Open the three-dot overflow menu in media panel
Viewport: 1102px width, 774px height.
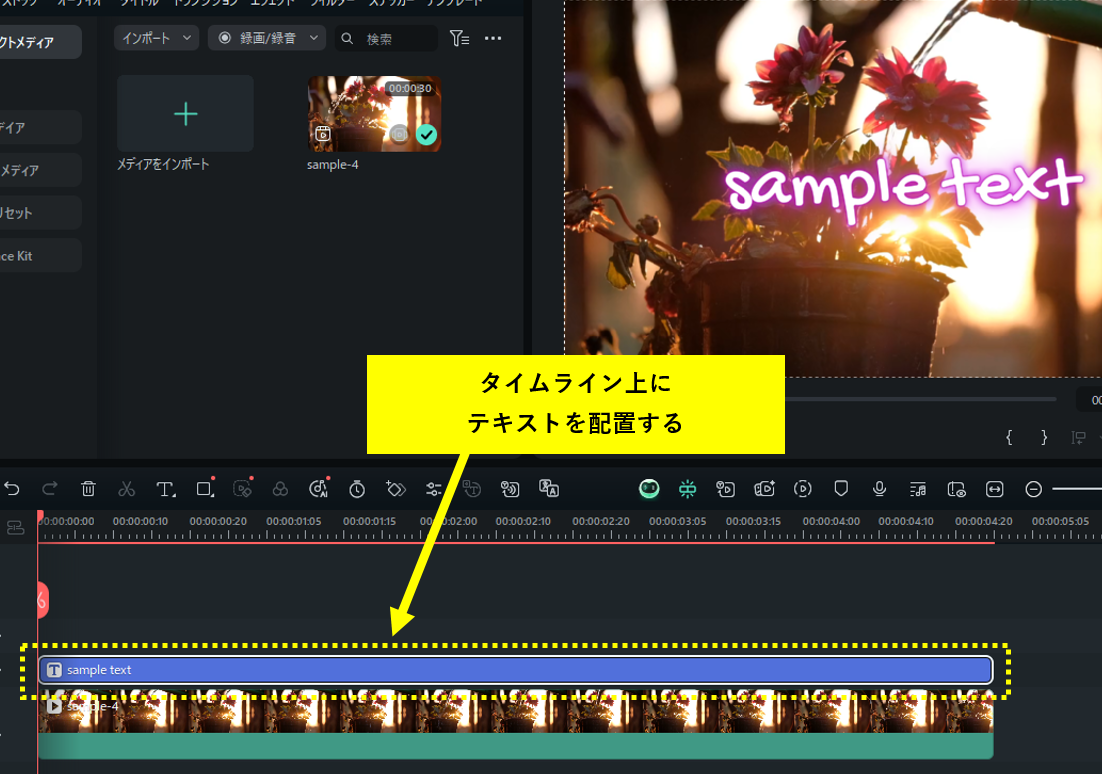click(x=492, y=37)
